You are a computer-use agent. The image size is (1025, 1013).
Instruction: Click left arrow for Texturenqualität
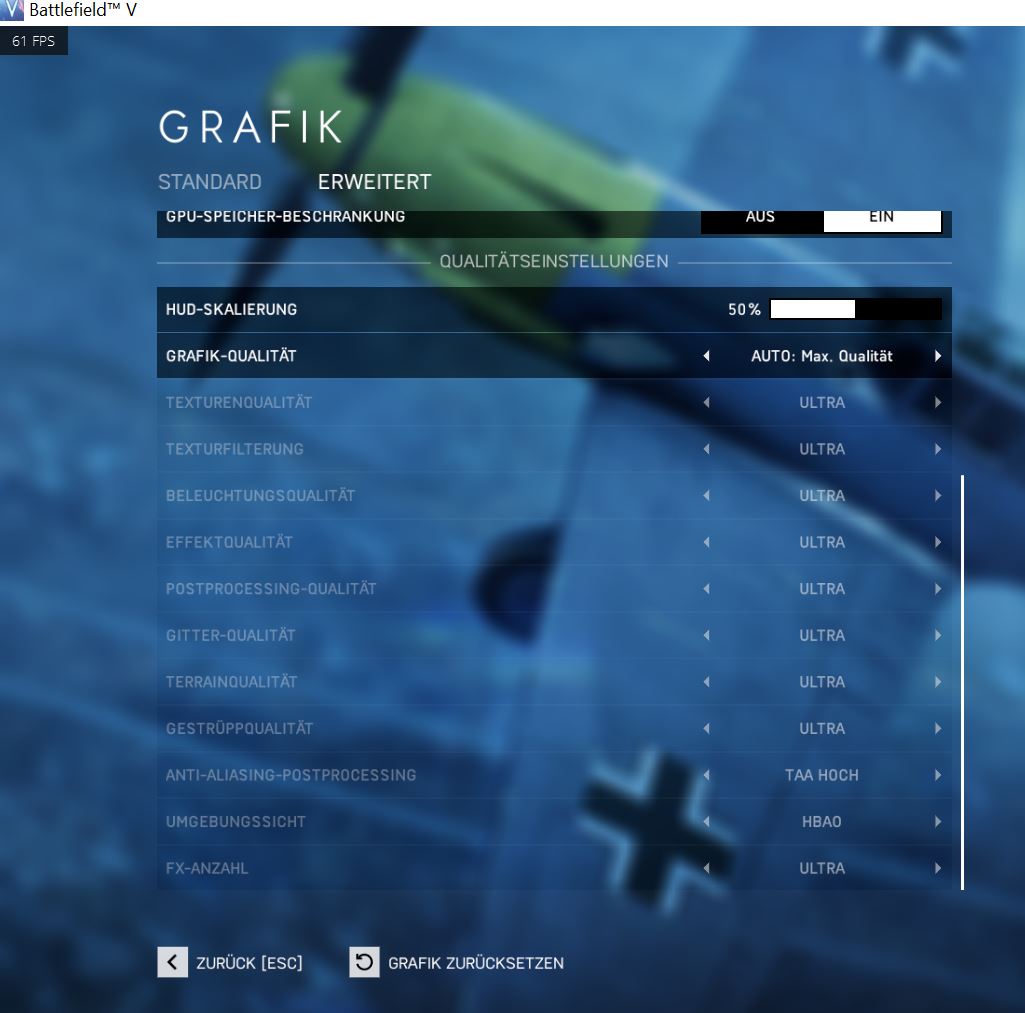click(706, 403)
